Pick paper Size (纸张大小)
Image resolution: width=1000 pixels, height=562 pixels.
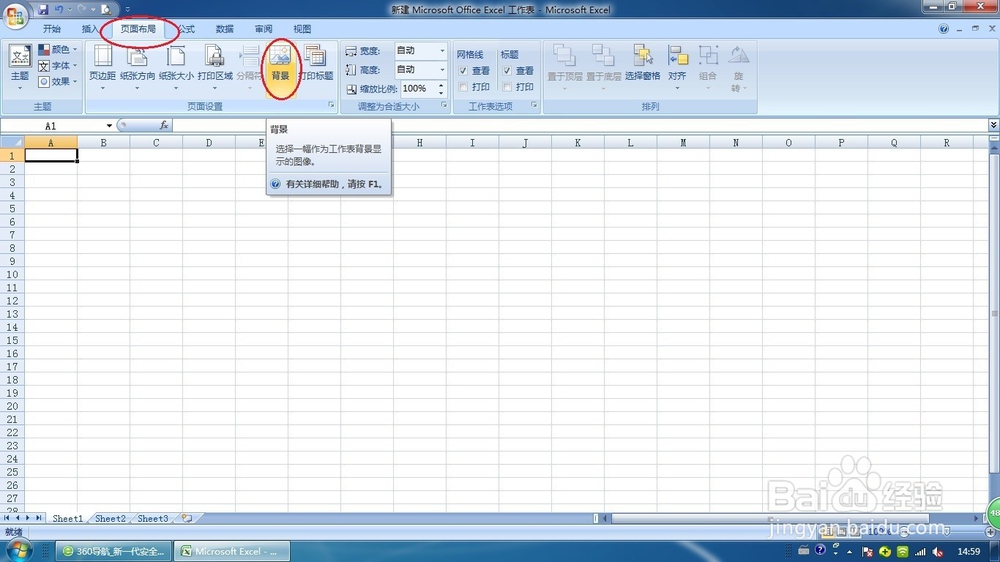(176, 67)
